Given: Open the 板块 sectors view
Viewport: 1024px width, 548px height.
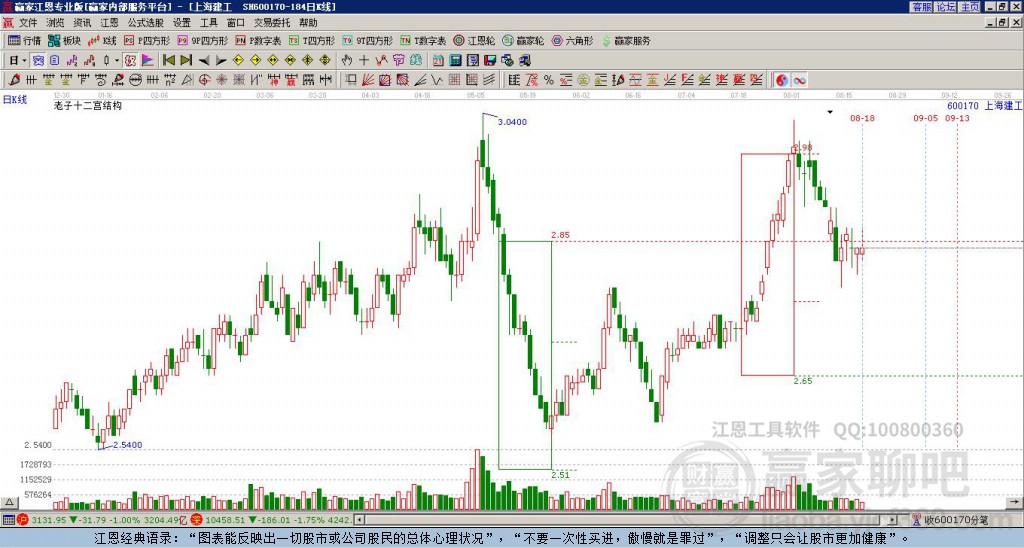Looking at the screenshot, I should tap(64, 40).
